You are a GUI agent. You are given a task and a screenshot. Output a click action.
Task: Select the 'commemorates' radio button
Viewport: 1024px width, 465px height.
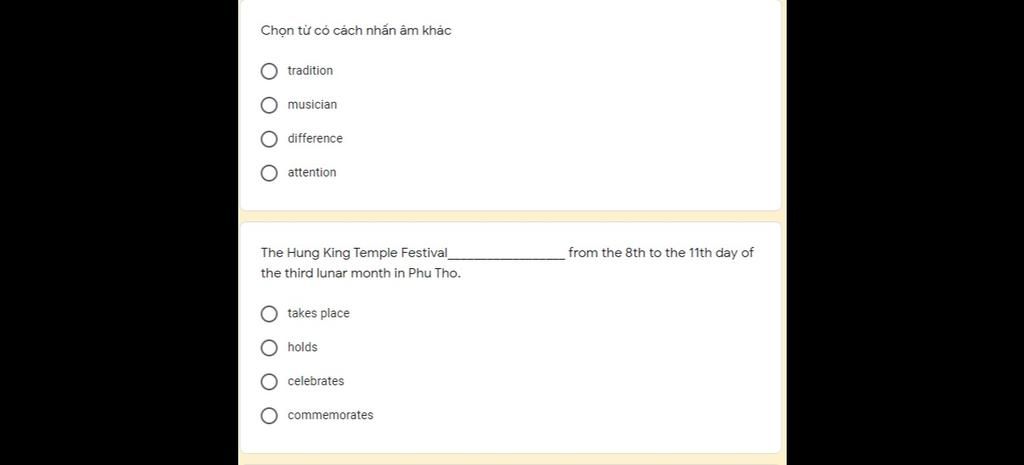coord(269,416)
